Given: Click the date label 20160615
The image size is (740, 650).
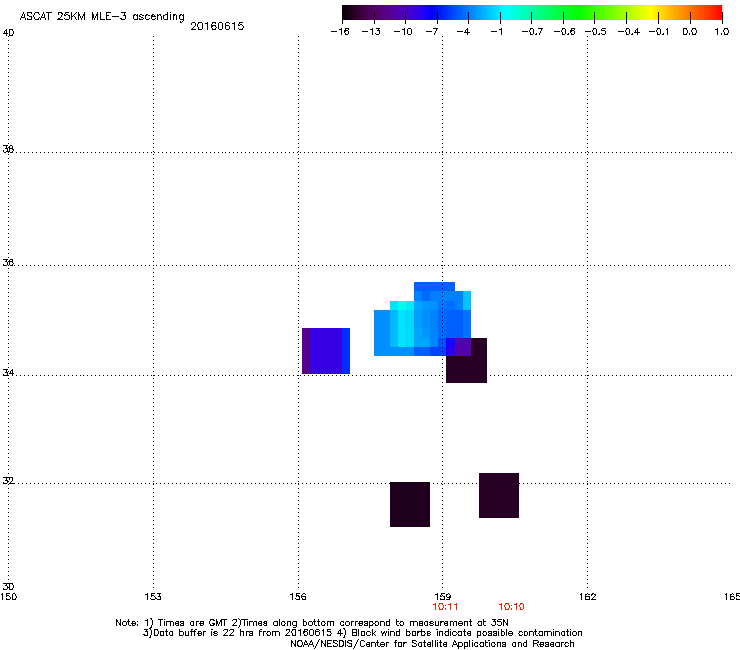Looking at the screenshot, I should pyautogui.click(x=217, y=26).
